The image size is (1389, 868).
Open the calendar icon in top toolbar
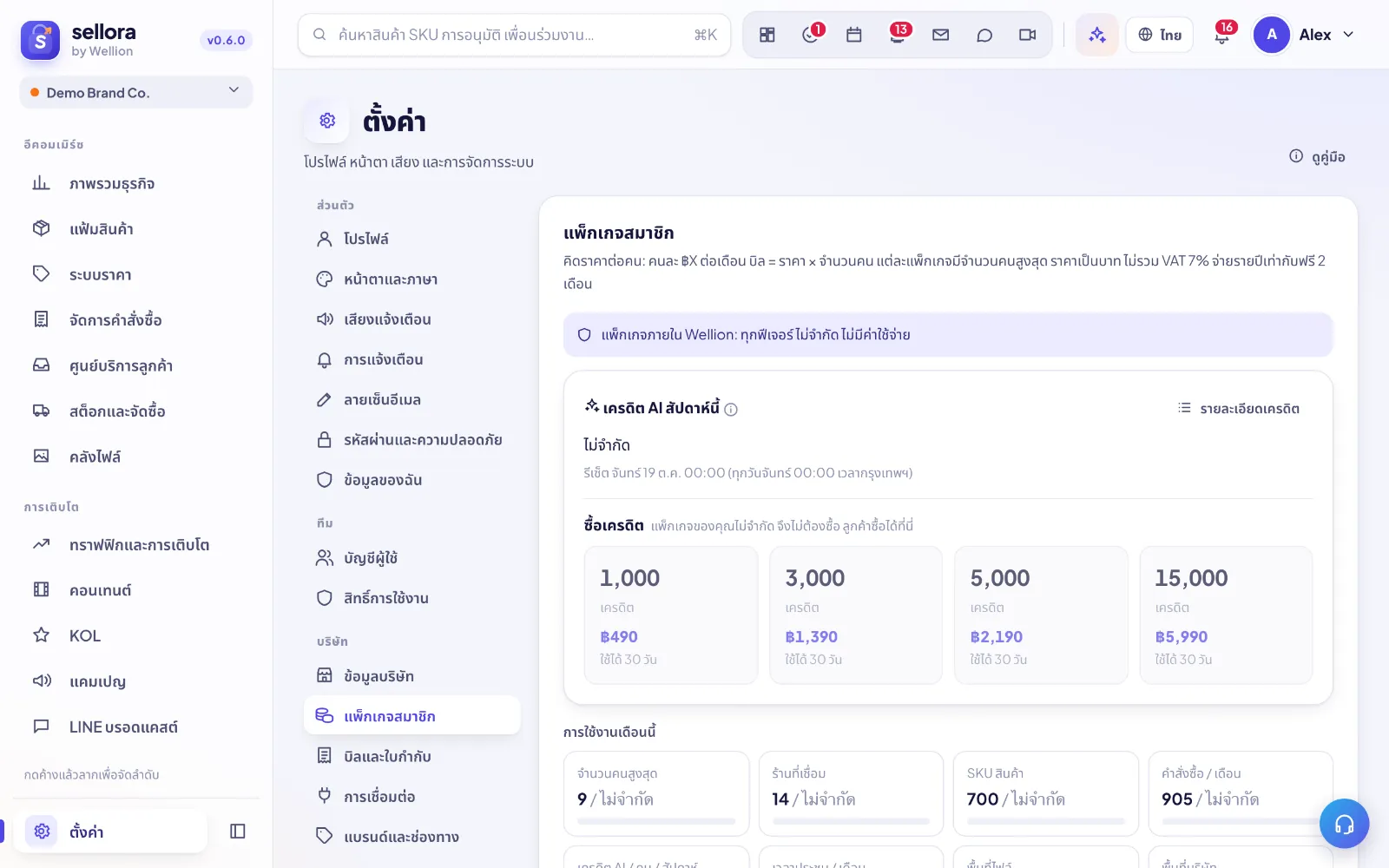[x=854, y=35]
